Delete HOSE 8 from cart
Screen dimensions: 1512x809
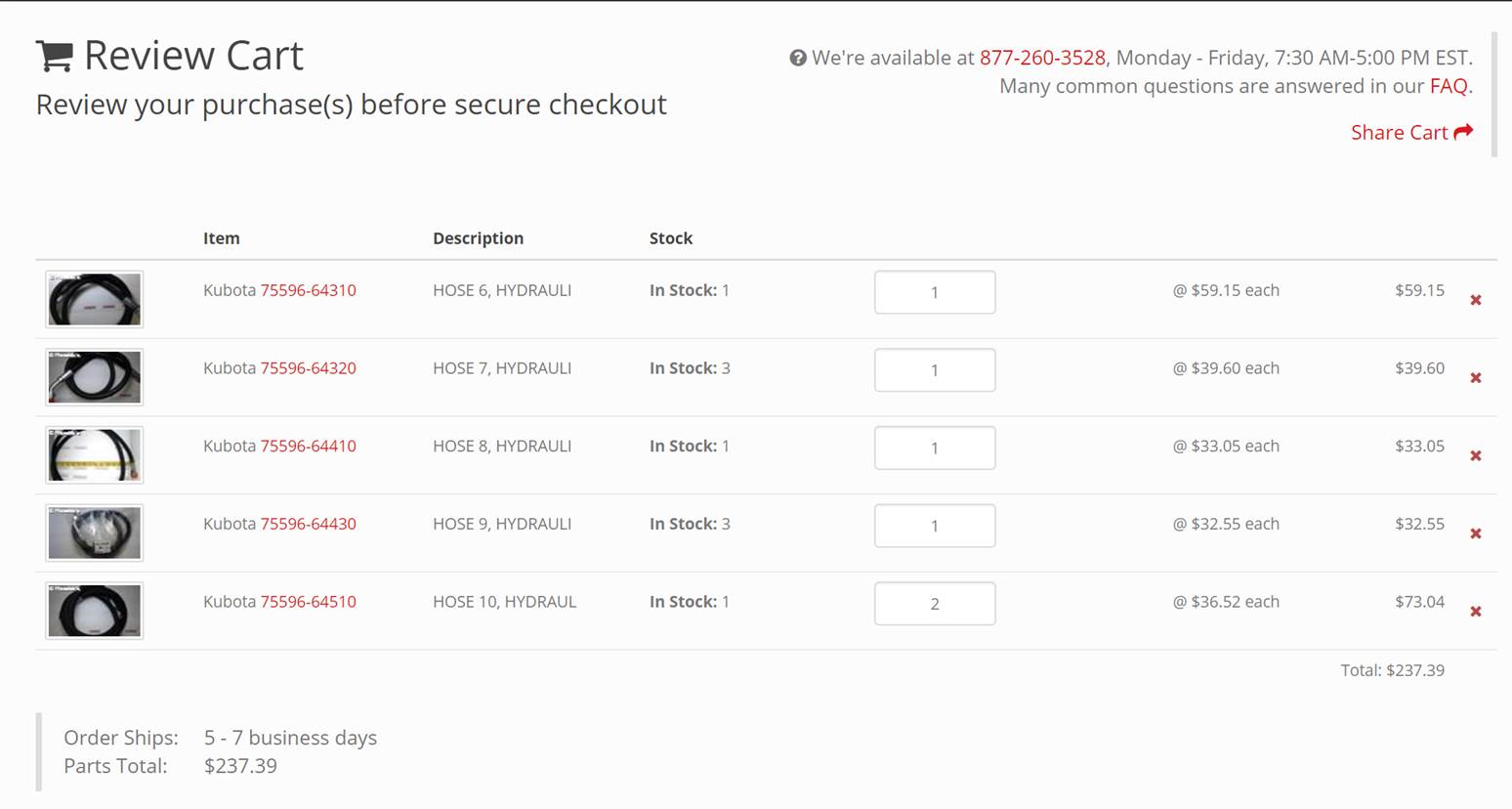tap(1476, 456)
